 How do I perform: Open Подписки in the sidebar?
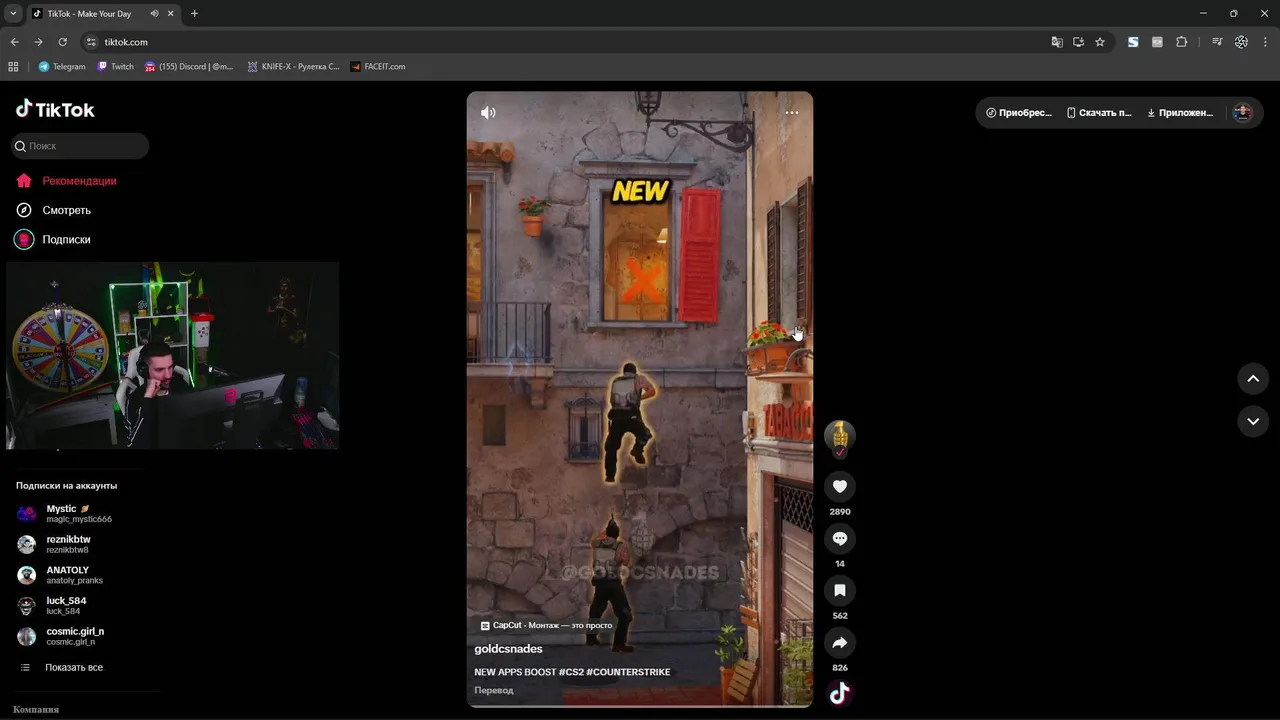click(53, 239)
